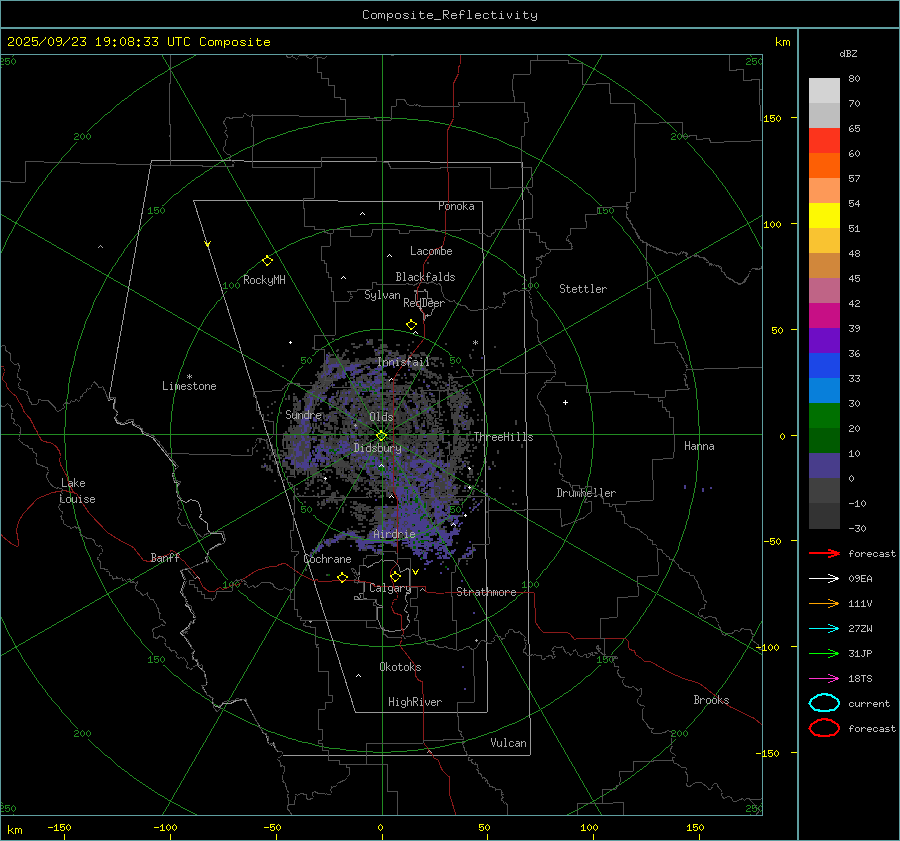Screen dimensions: 900x841
Task: Click the cyan current ellipse icon
Action: [x=824, y=703]
